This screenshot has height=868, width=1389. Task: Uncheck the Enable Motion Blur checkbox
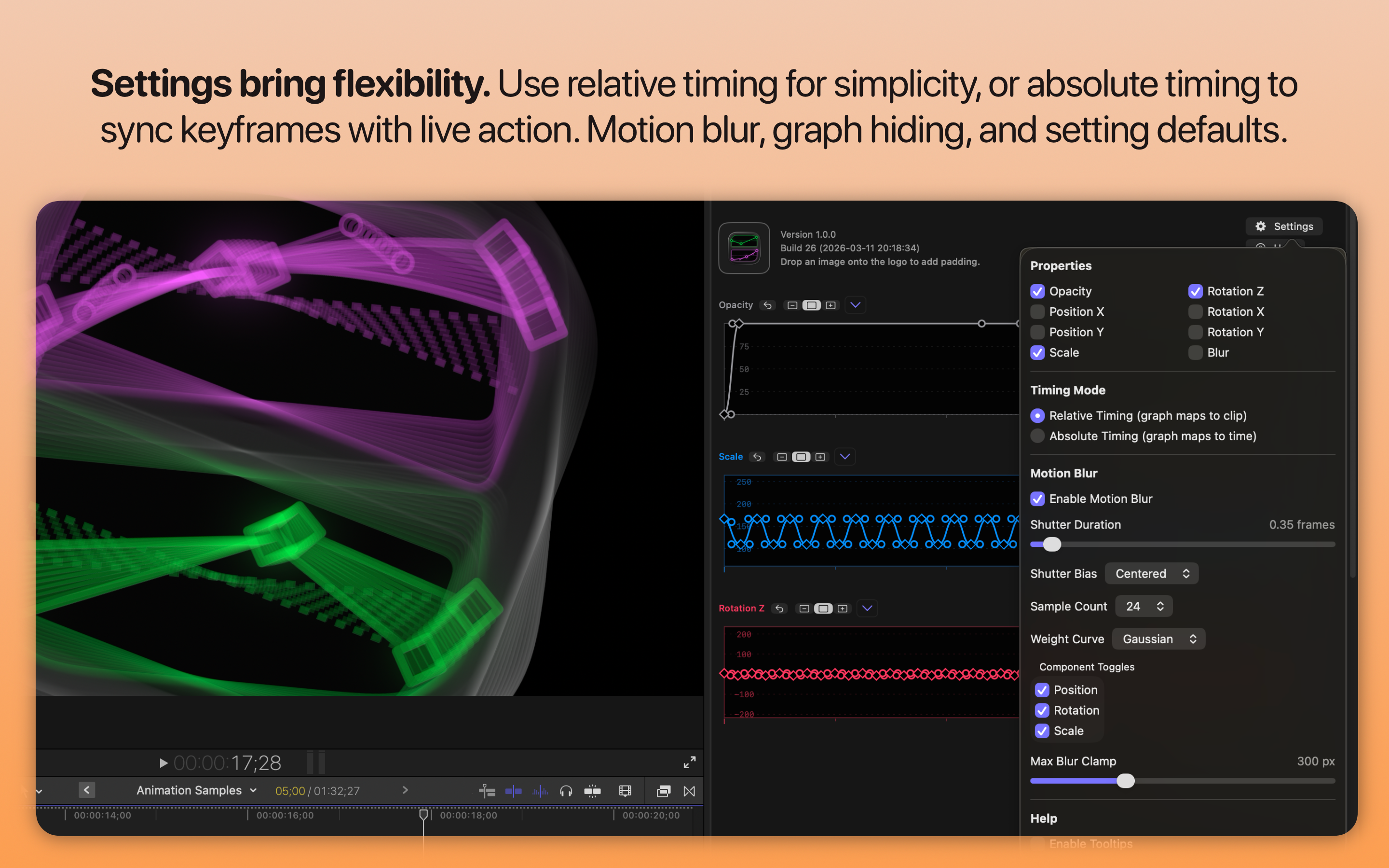pyautogui.click(x=1037, y=499)
